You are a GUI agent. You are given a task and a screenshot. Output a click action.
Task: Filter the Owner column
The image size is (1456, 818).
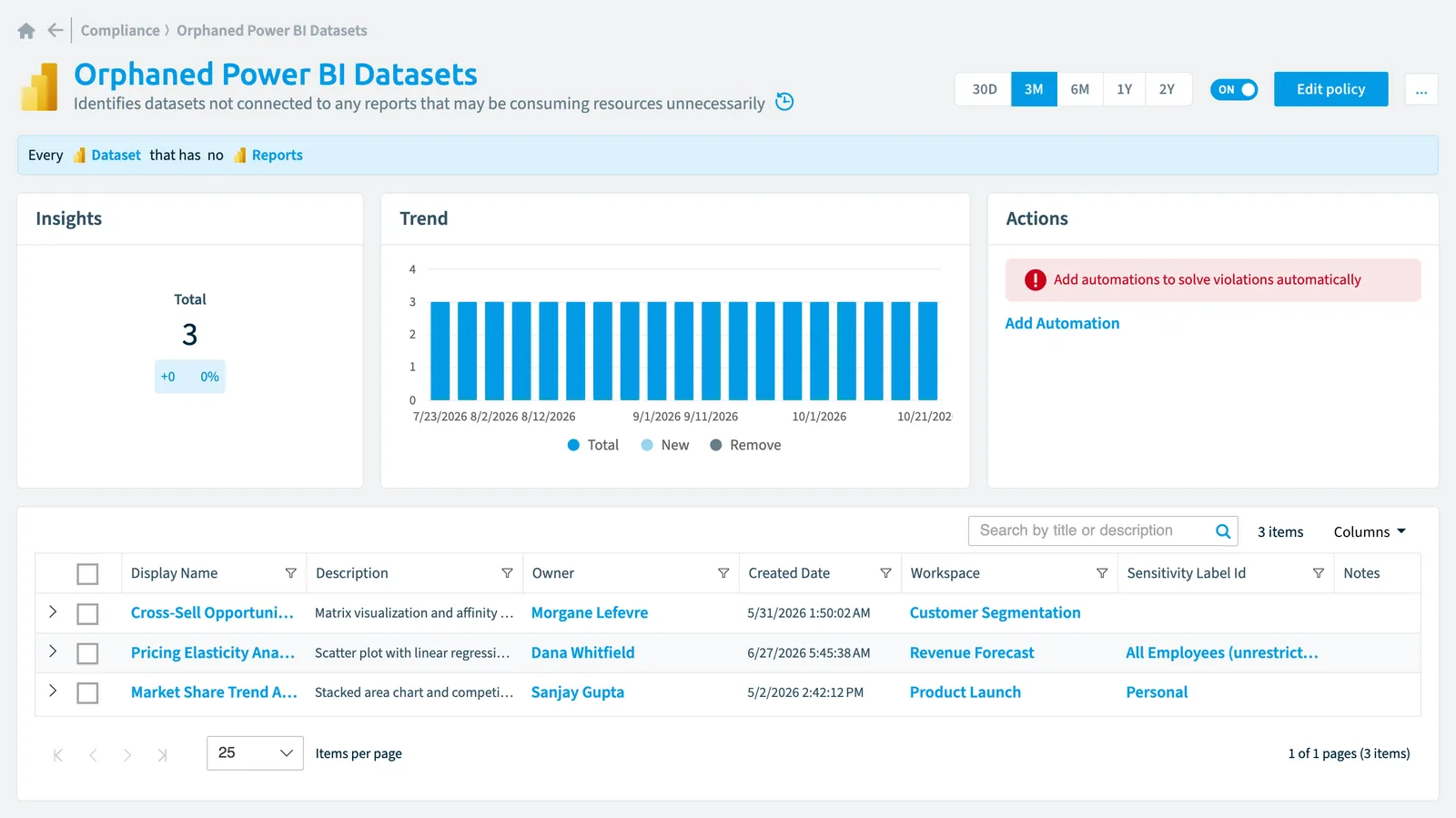click(x=723, y=573)
